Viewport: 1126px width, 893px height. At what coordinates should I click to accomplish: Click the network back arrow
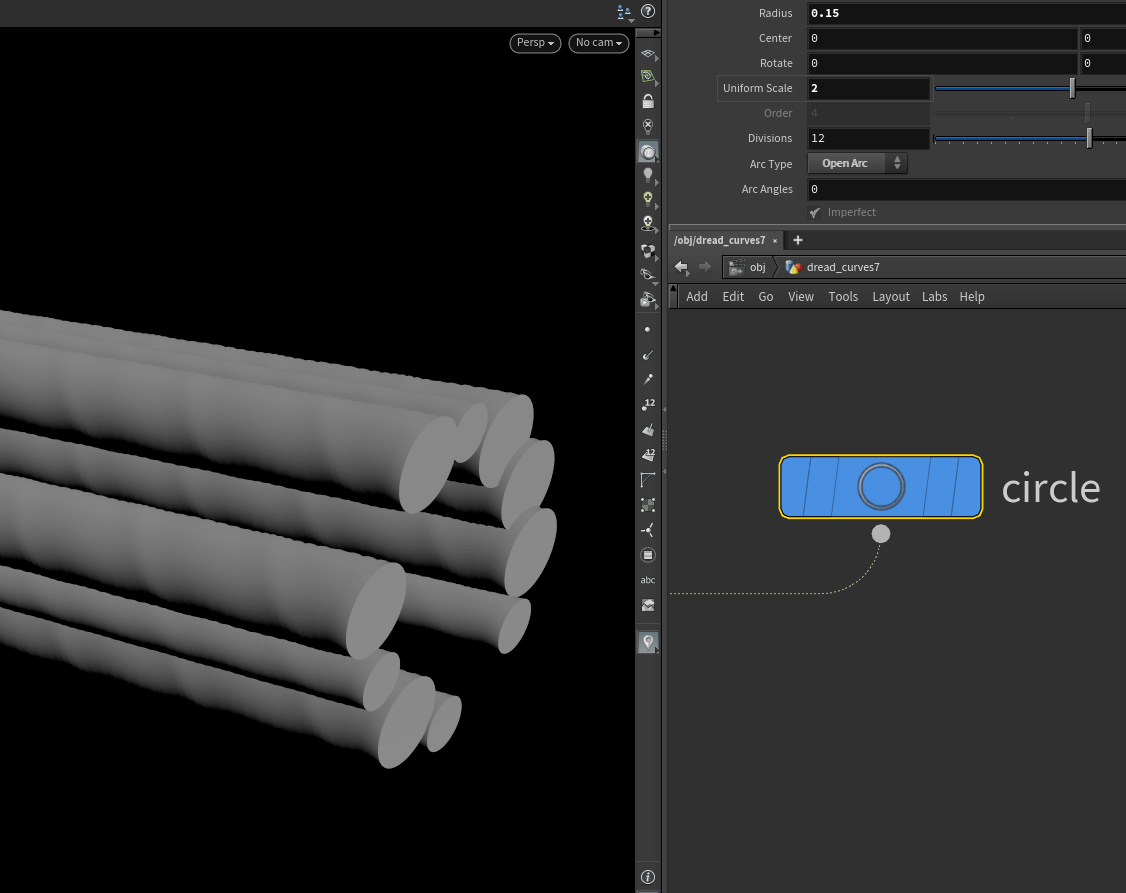(x=681, y=267)
